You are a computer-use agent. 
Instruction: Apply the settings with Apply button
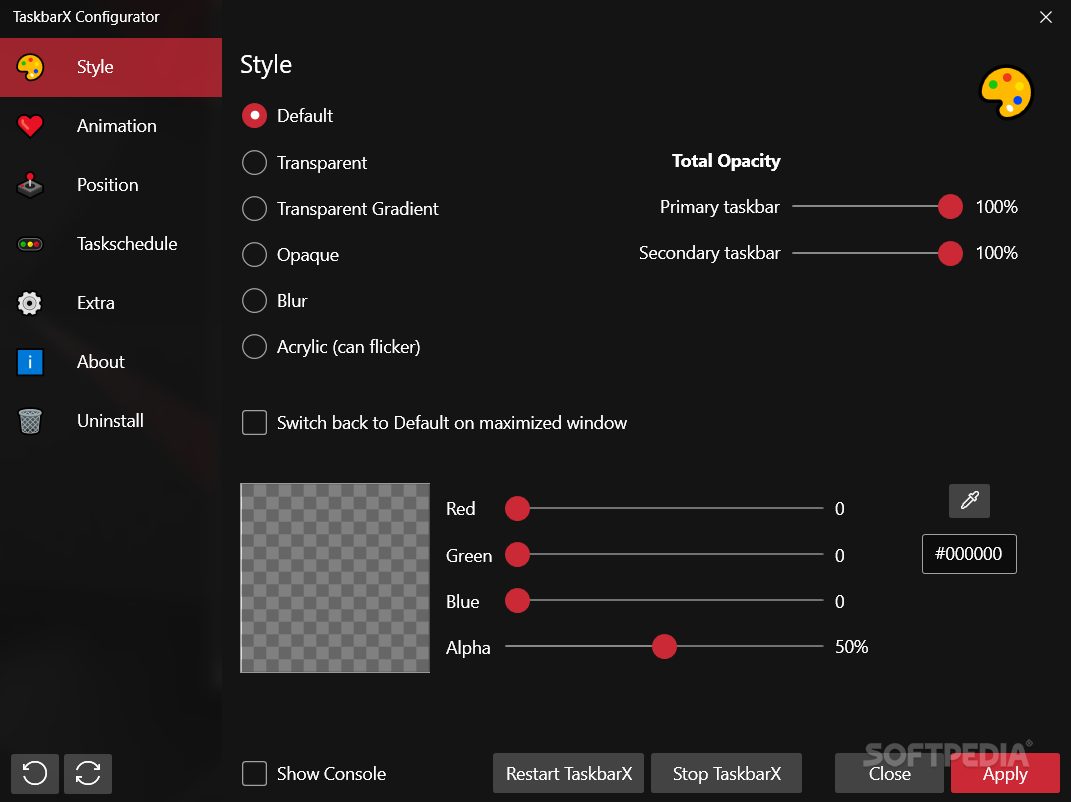(1005, 773)
